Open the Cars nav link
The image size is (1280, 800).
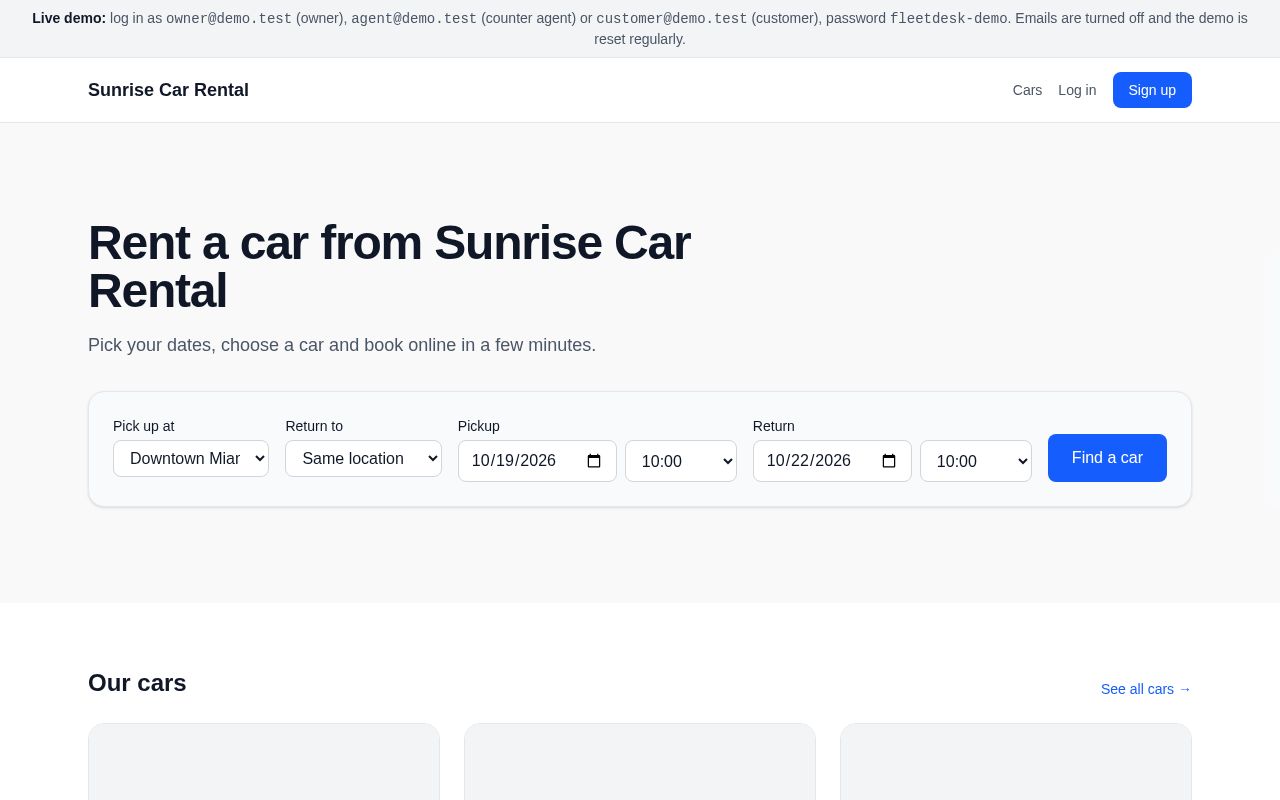click(1027, 90)
